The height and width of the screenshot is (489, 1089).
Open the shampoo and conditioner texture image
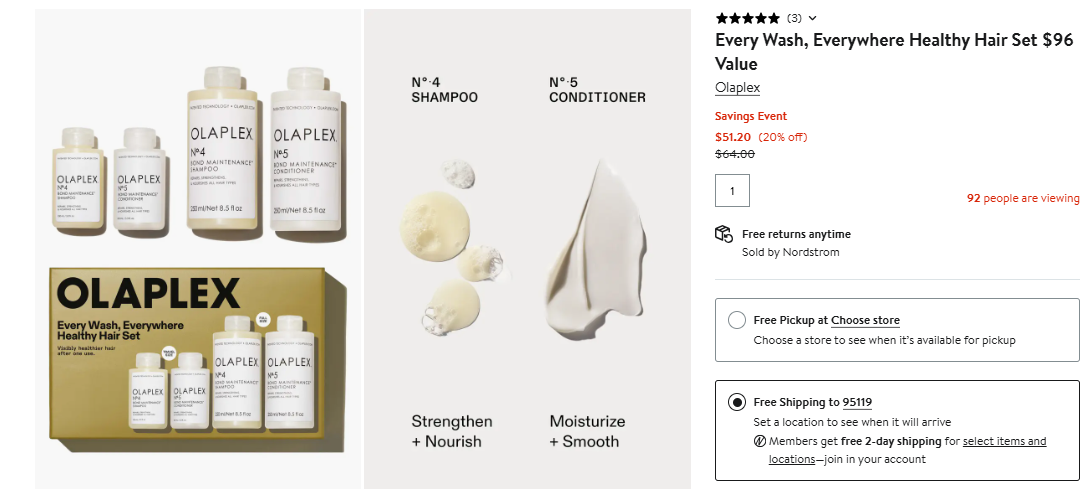click(528, 249)
